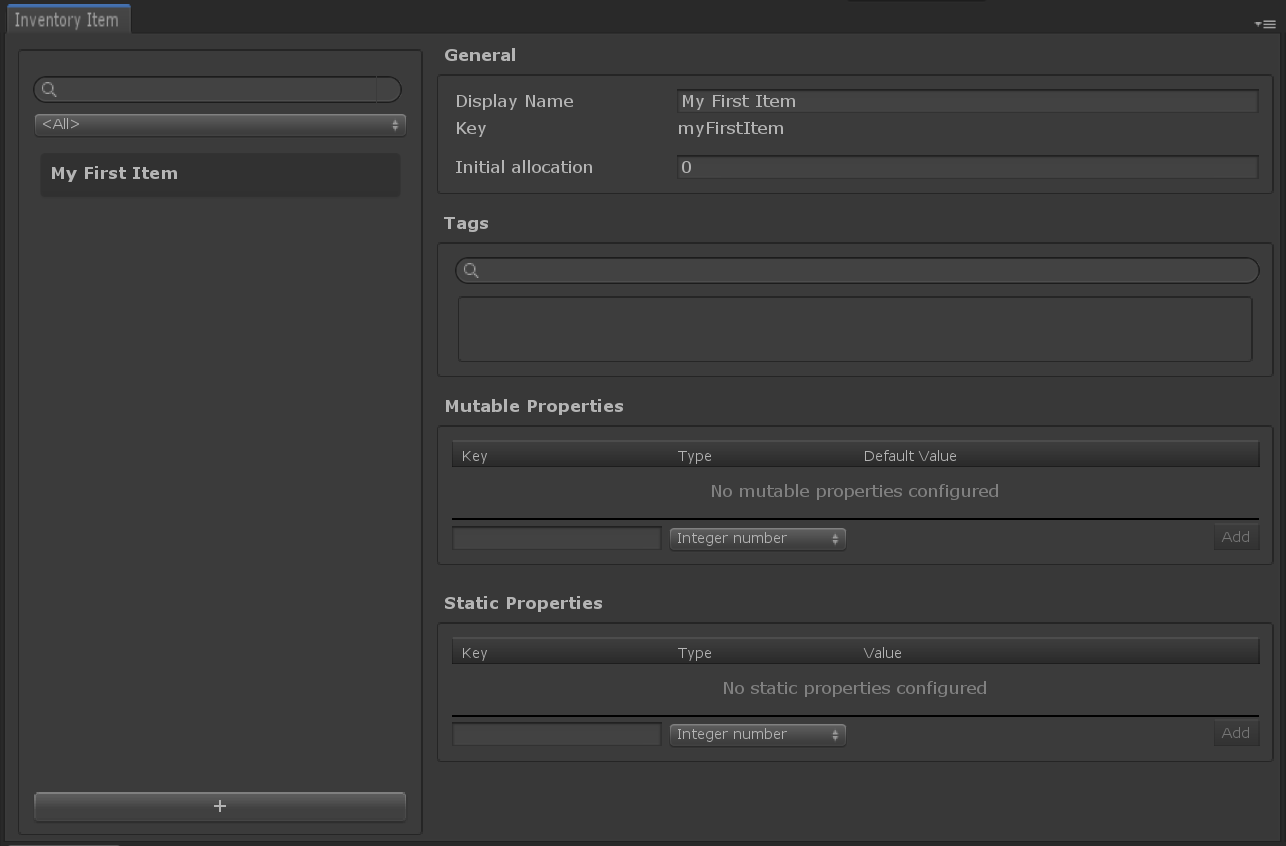
Task: Click the Initial allocation label
Action: point(524,167)
